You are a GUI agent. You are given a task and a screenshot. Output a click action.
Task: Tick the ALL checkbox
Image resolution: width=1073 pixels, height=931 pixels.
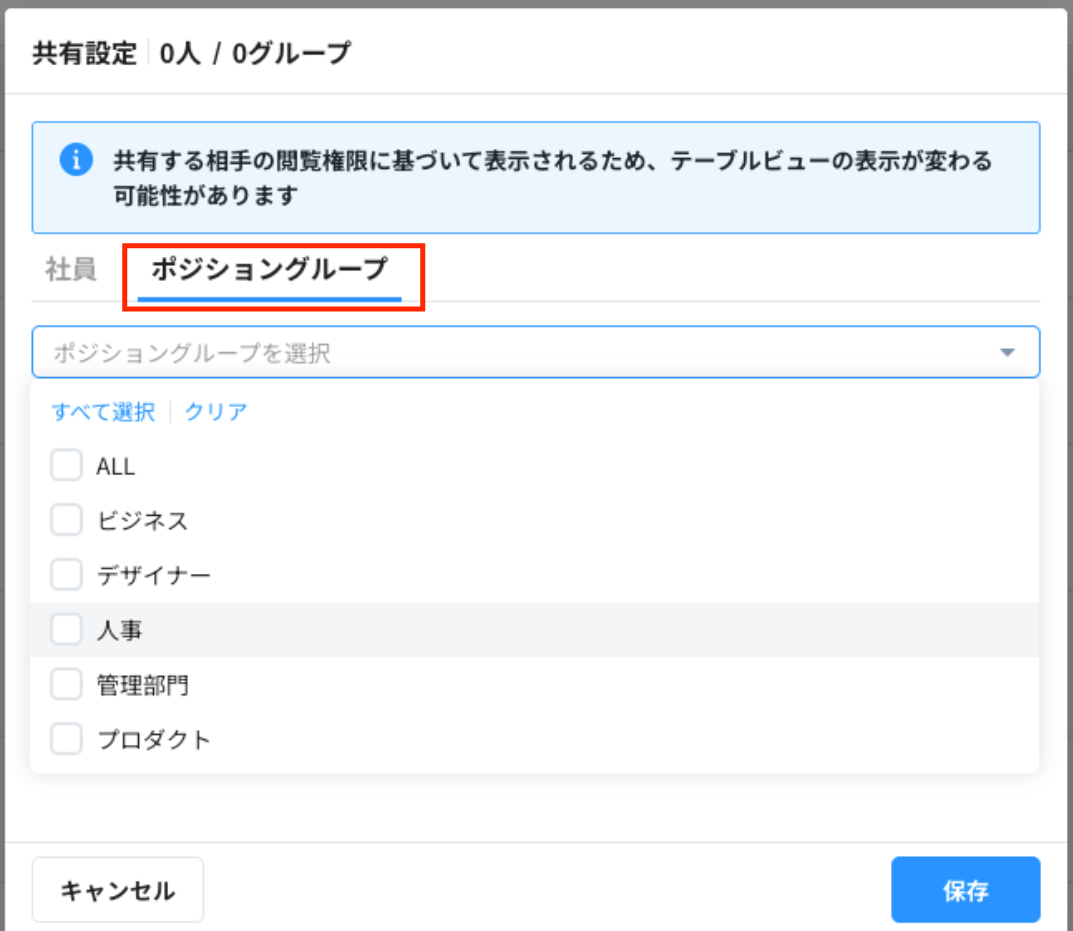66,466
